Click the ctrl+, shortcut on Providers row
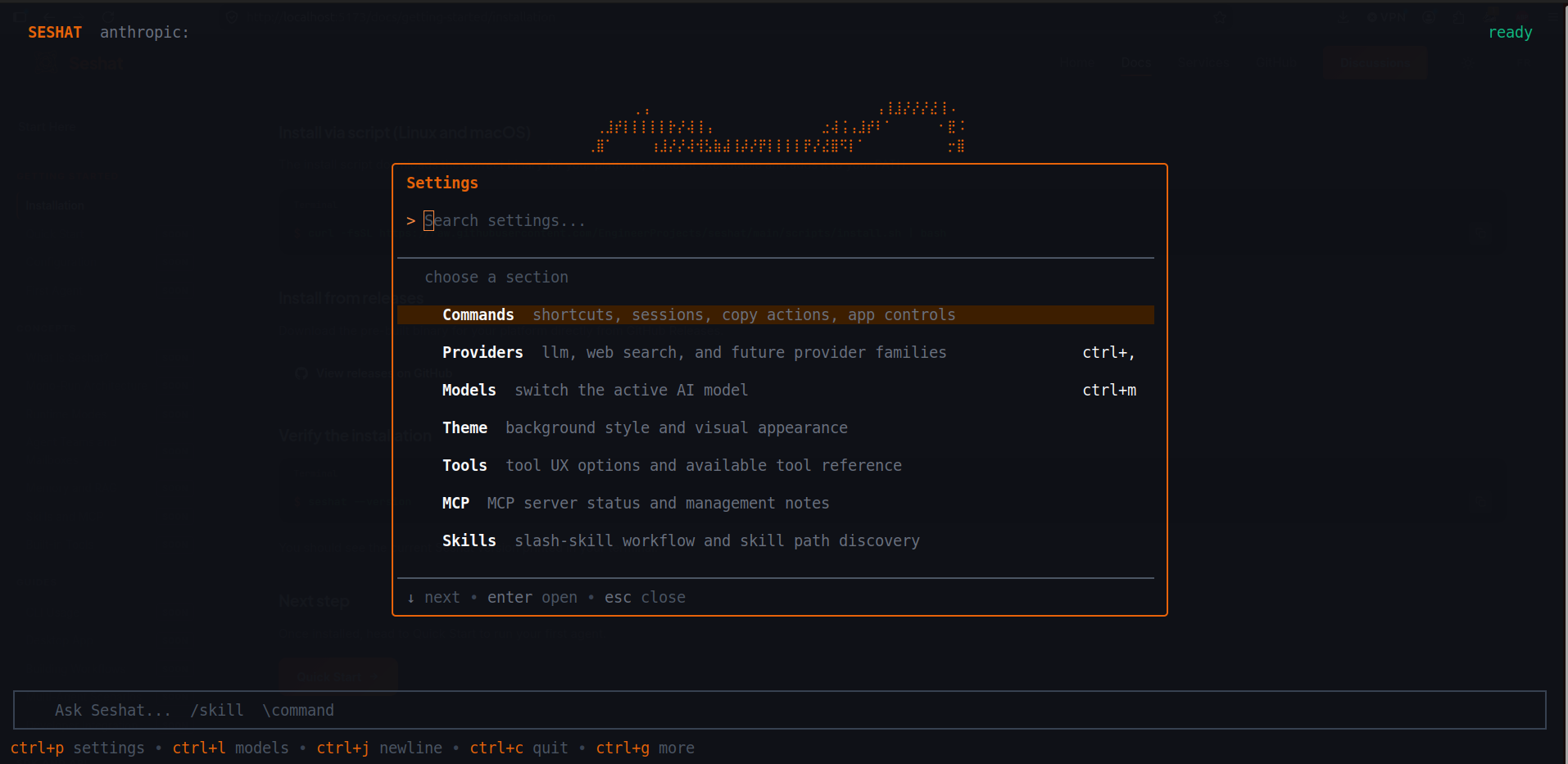Screen dimensions: 1568x764 [x=1108, y=353]
